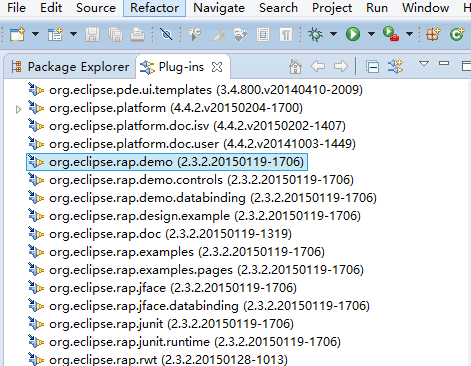
Task: Click the toolbar icon right of the pencil
Action: (240, 34)
